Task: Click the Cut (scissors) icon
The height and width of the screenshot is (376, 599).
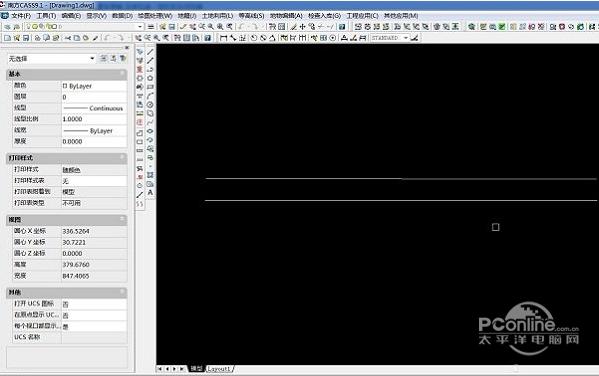Action: (68, 38)
